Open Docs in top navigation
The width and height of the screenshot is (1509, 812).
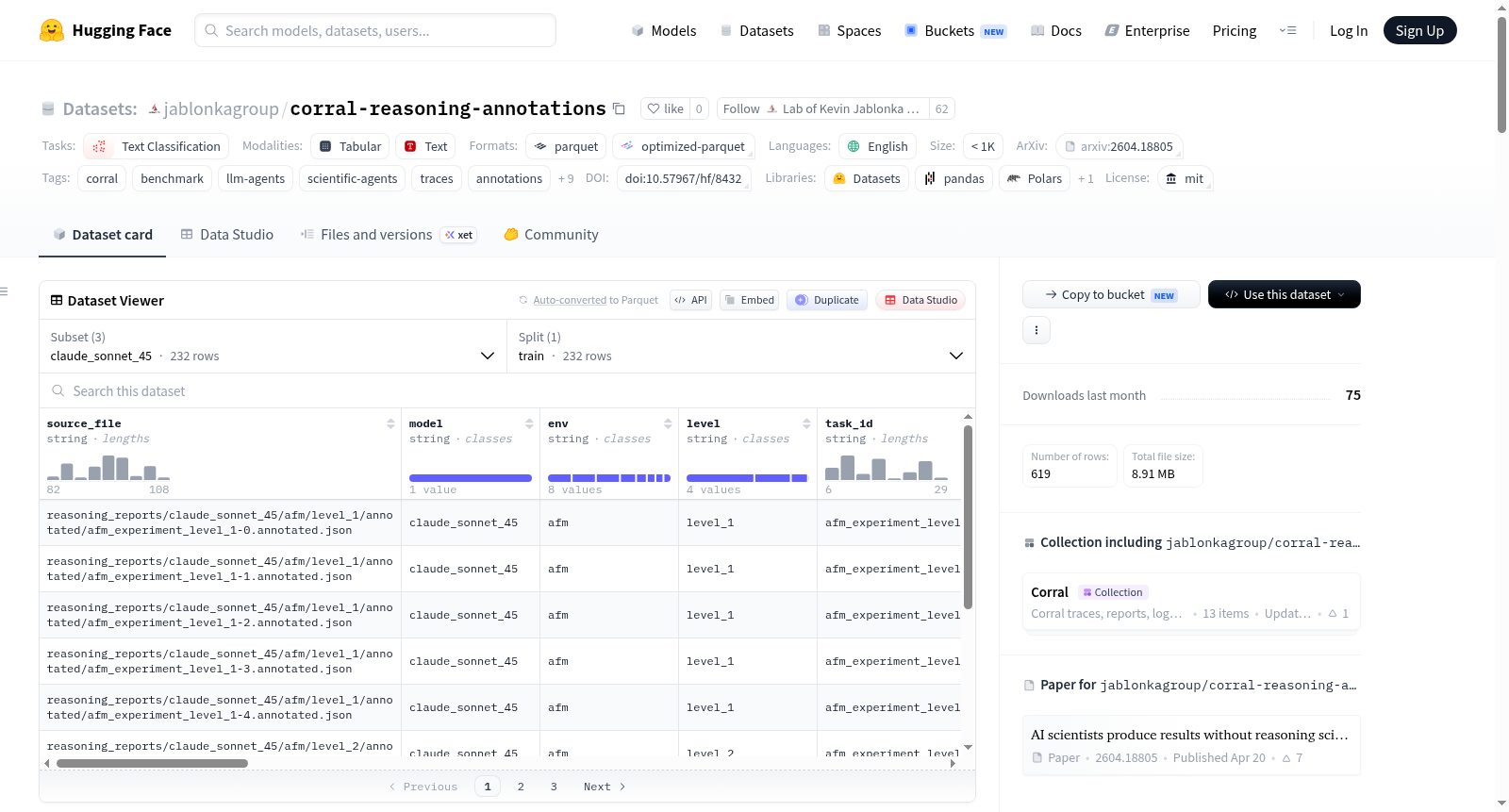[1056, 30]
